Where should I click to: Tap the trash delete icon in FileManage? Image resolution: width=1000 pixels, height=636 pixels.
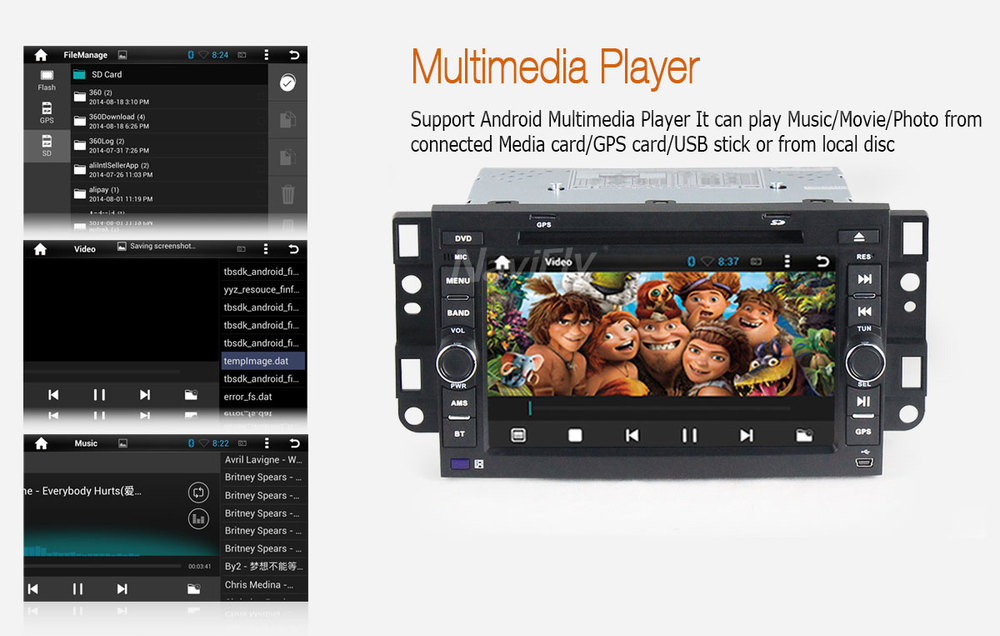pos(287,193)
